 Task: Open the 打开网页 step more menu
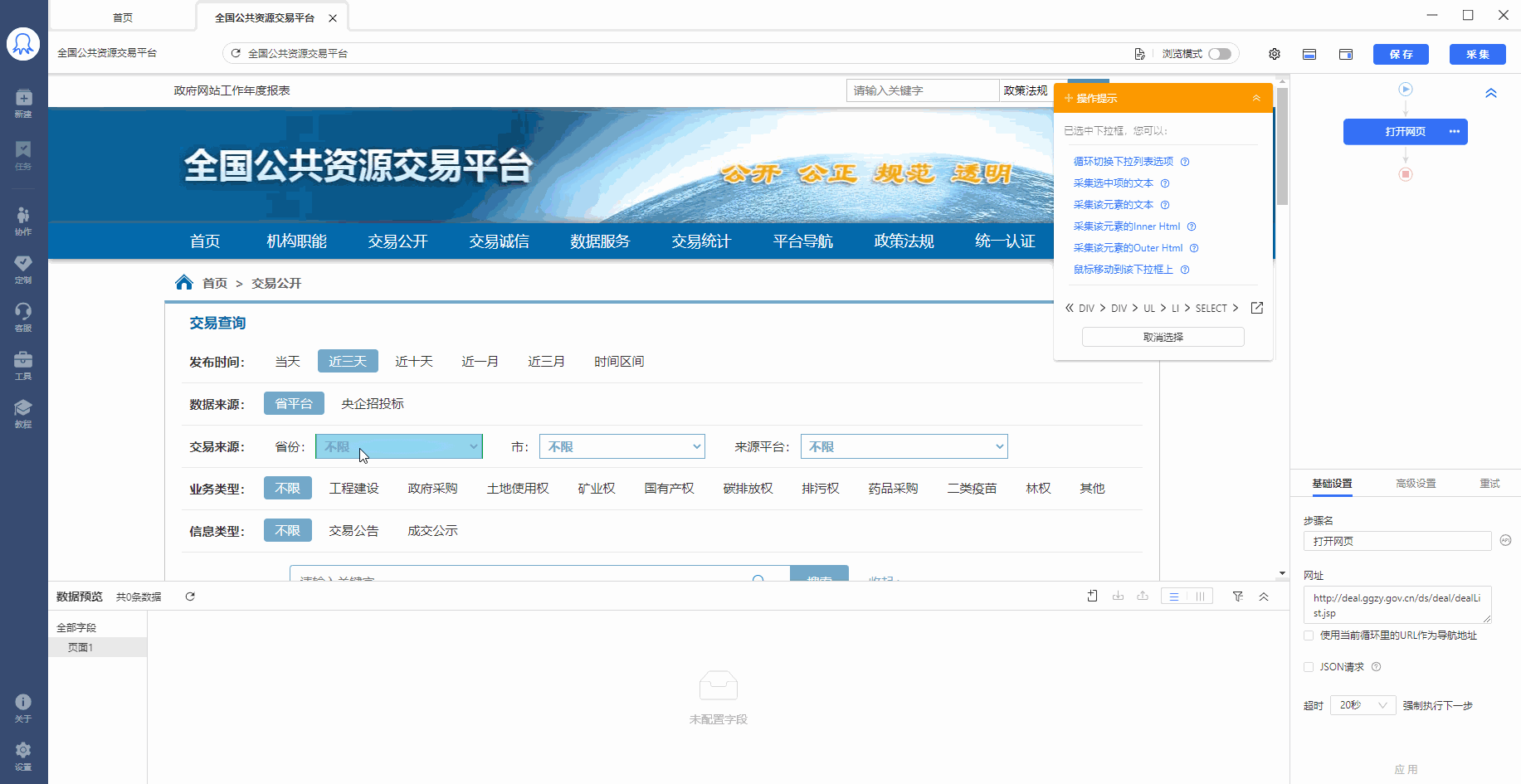[1455, 131]
